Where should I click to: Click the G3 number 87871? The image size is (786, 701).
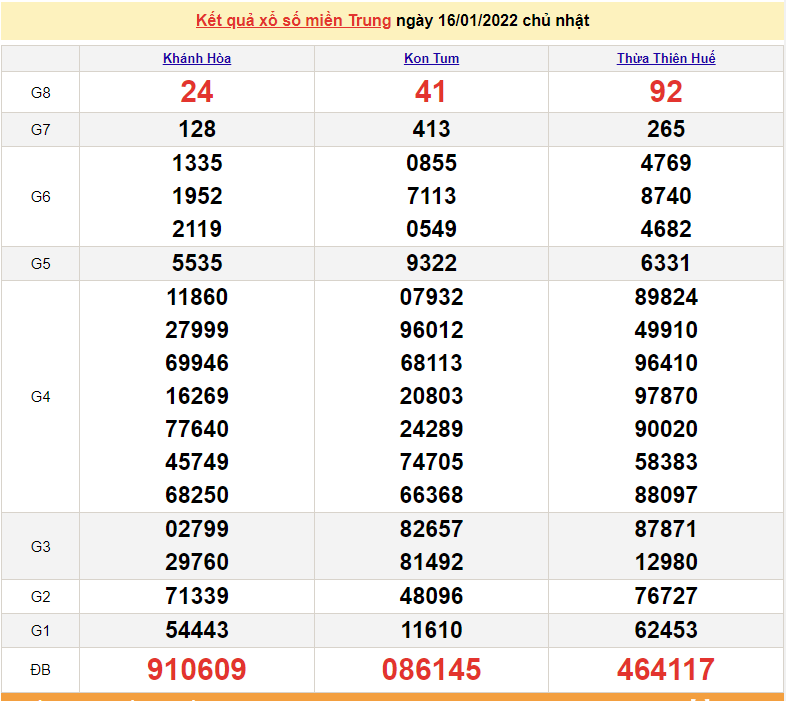coord(666,528)
